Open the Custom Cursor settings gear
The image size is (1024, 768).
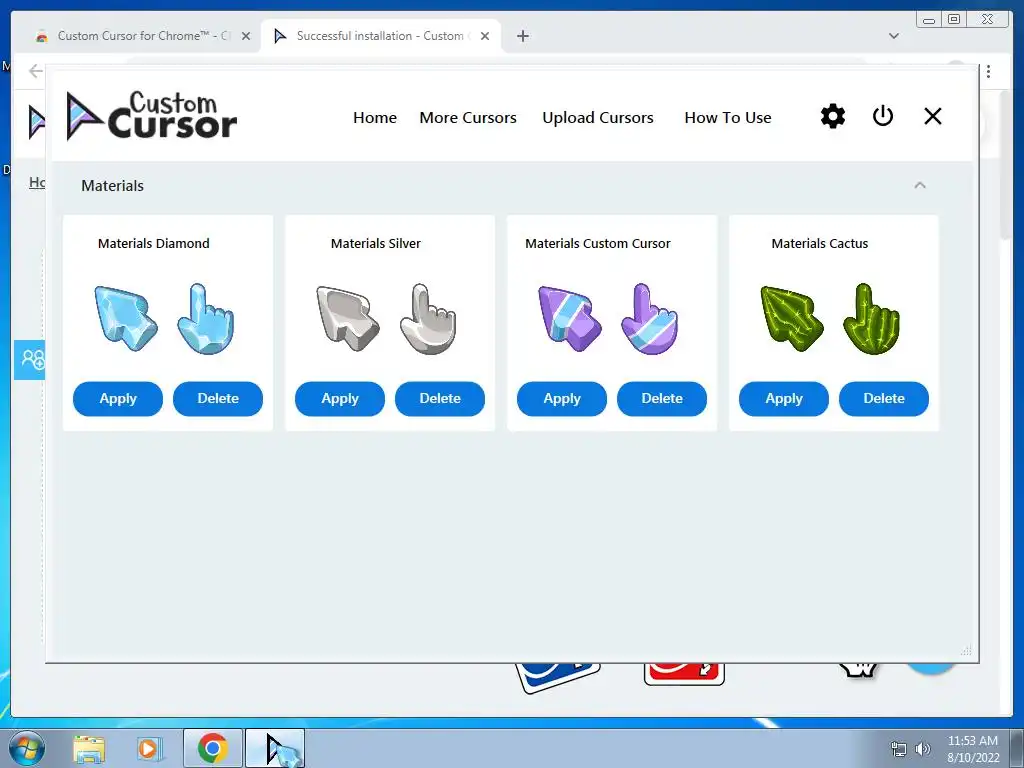coord(833,116)
